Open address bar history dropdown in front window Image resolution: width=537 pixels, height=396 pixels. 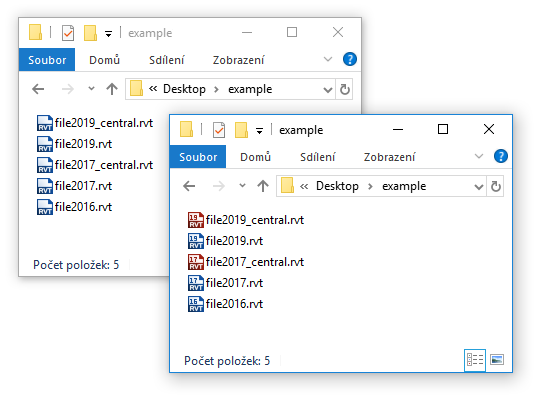point(478,187)
